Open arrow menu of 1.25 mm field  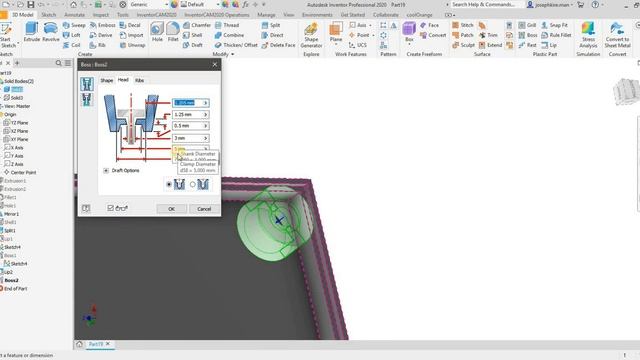[x=205, y=115]
